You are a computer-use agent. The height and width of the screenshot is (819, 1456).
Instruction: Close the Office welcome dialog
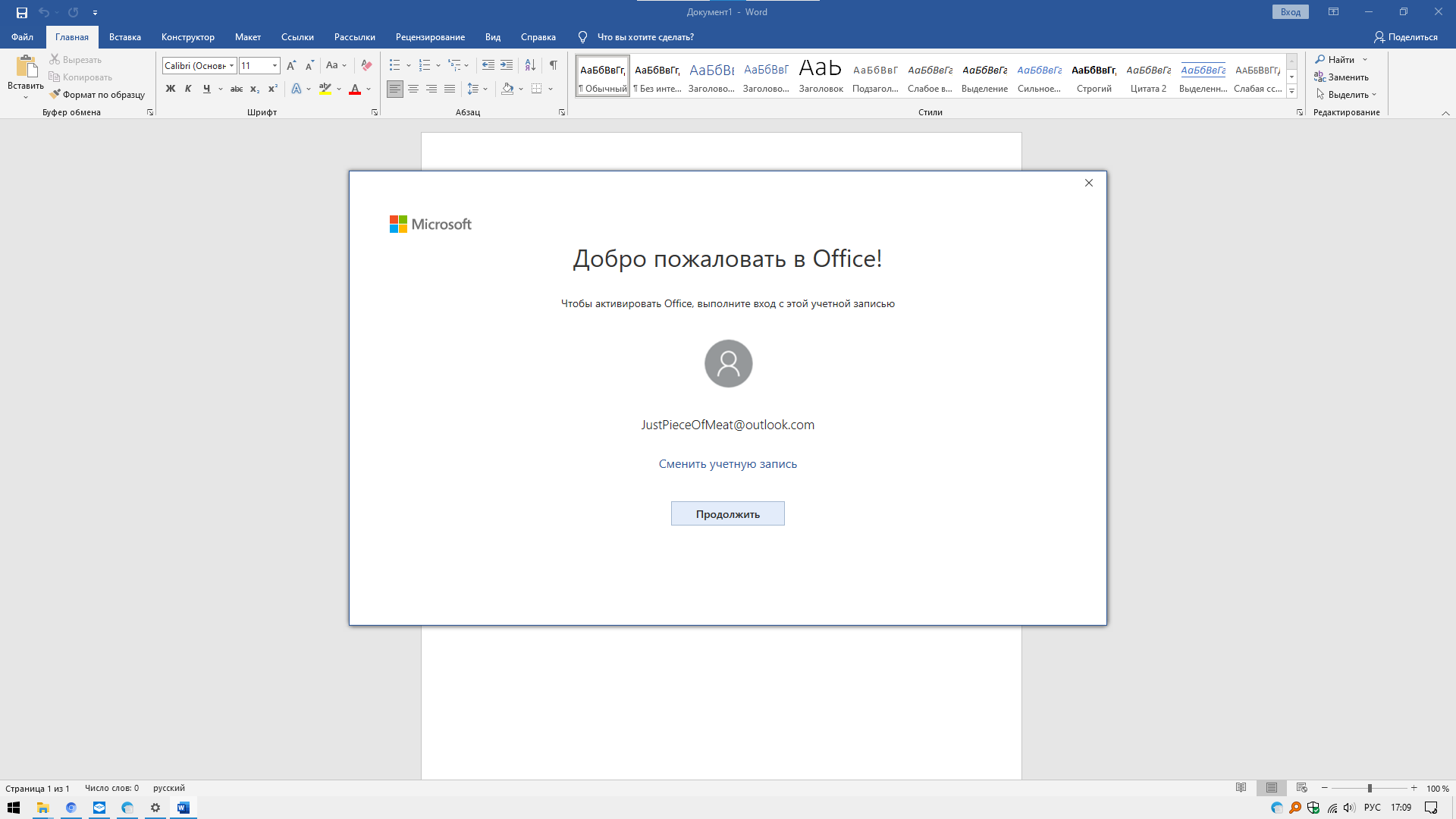pyautogui.click(x=1088, y=183)
